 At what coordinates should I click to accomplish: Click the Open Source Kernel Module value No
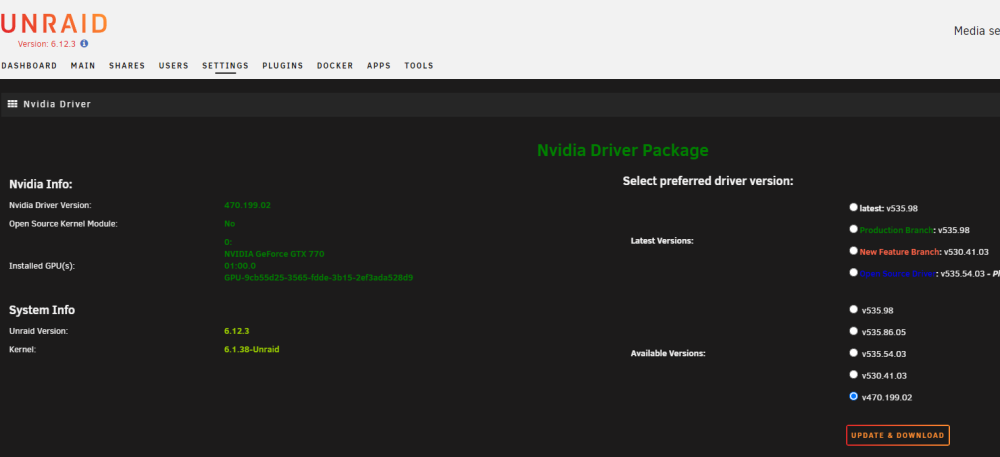(x=230, y=224)
